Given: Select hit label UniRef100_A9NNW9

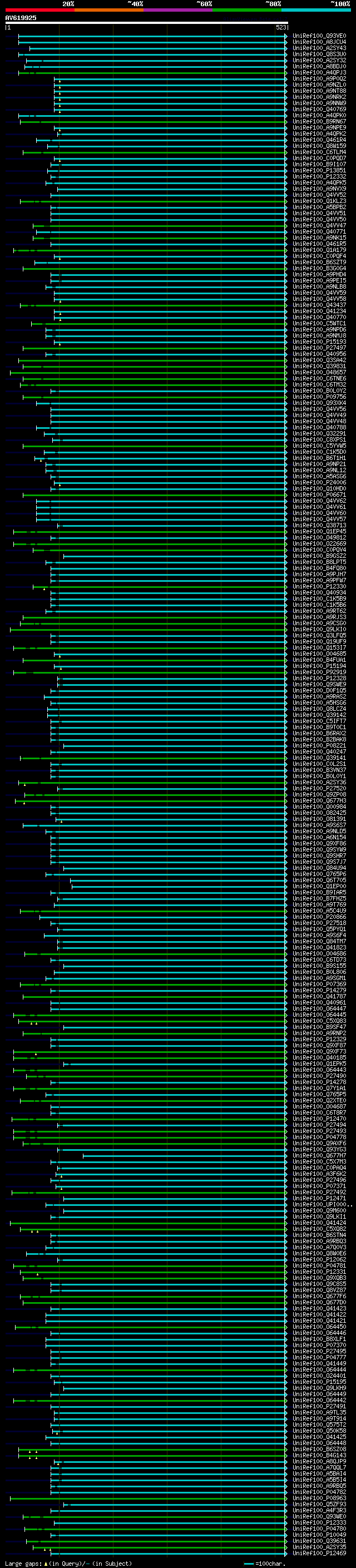Looking at the screenshot, I should point(319,103).
